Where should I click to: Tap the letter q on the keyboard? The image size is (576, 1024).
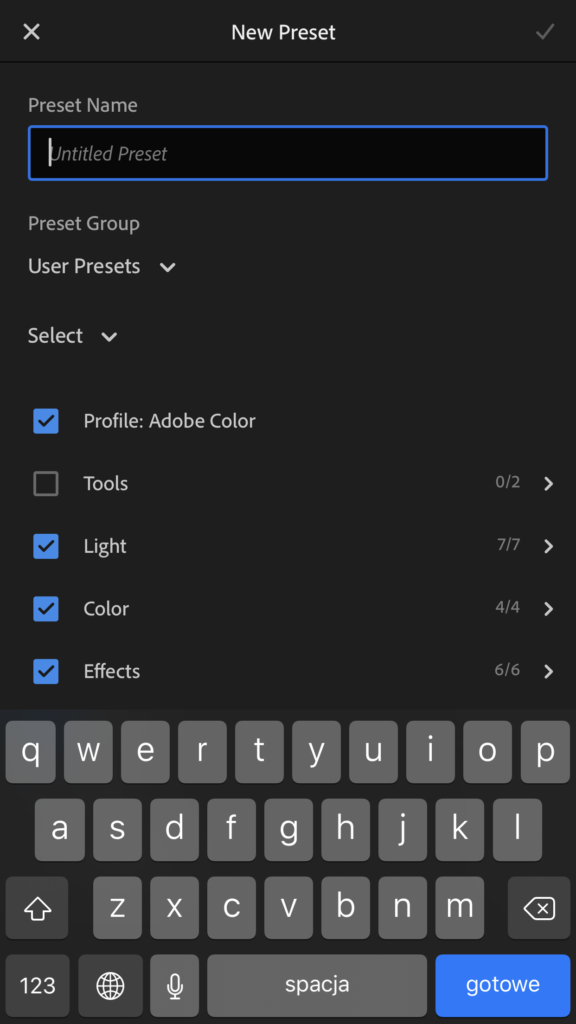point(30,752)
